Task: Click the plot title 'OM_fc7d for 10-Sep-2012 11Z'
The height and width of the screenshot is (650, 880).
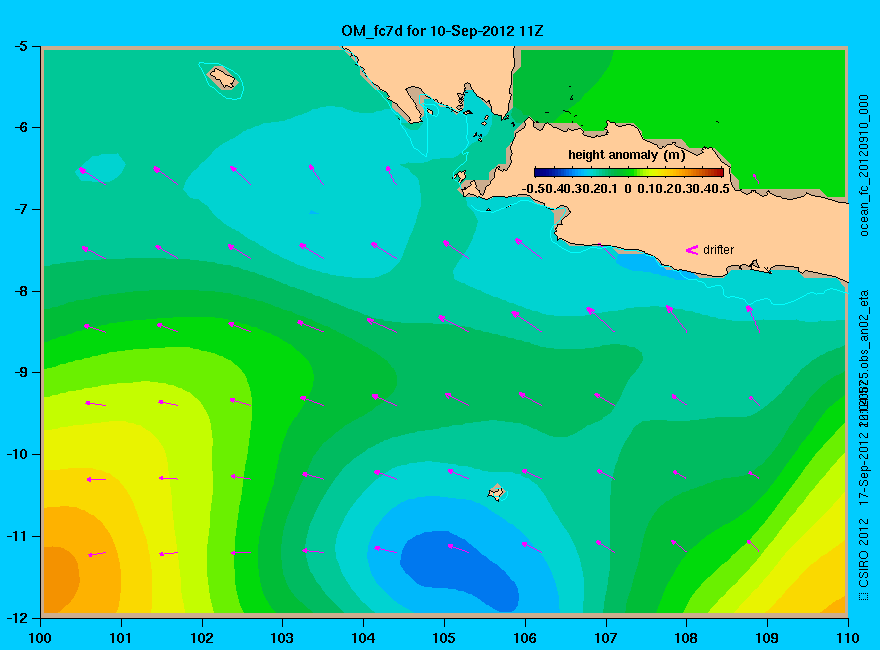Action: coord(442,31)
